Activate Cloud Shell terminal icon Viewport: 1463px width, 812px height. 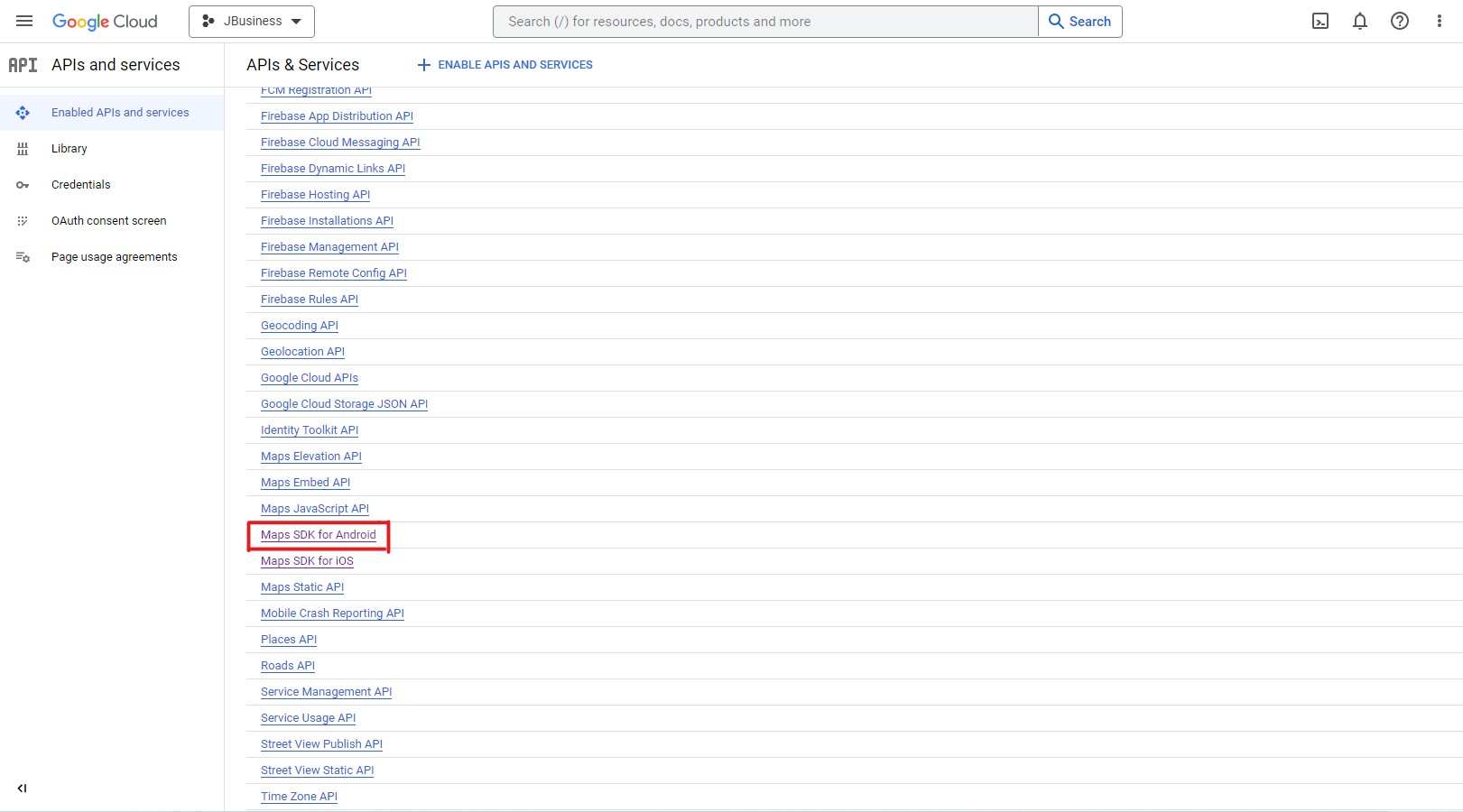[1319, 21]
